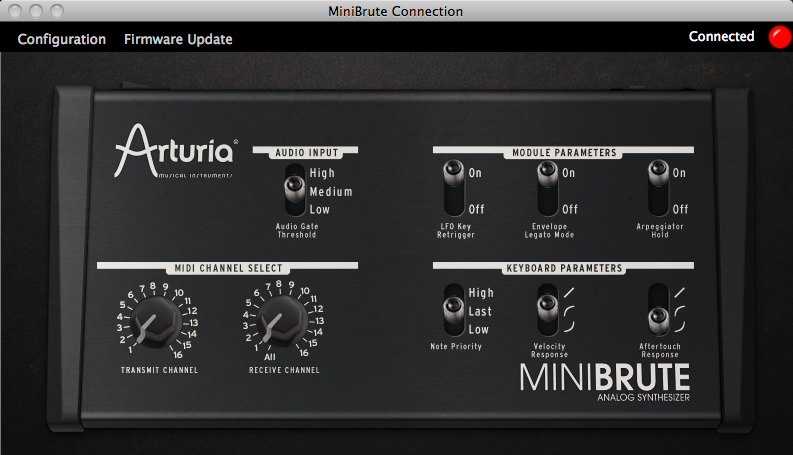
Task: Close the MiniBrute Connection window
Action: coord(15,11)
